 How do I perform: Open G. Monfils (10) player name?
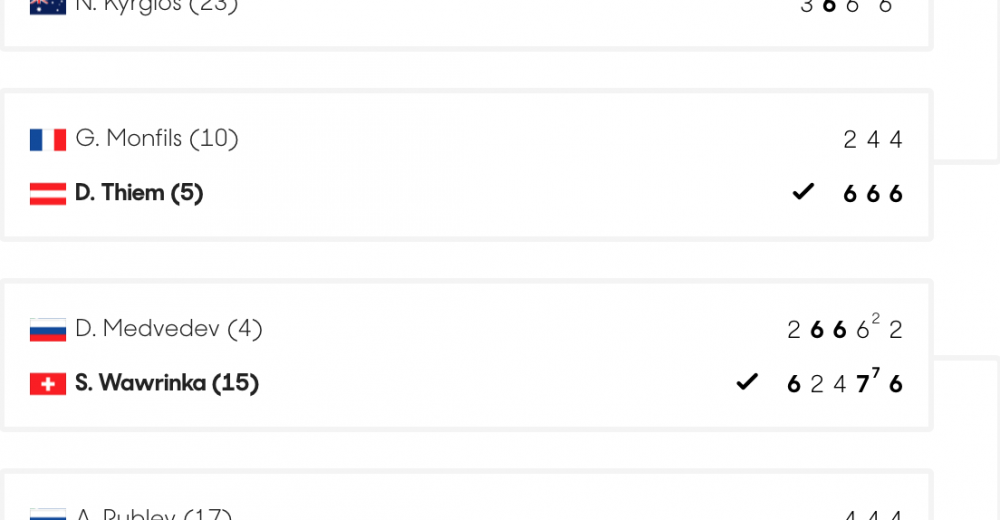coord(157,138)
